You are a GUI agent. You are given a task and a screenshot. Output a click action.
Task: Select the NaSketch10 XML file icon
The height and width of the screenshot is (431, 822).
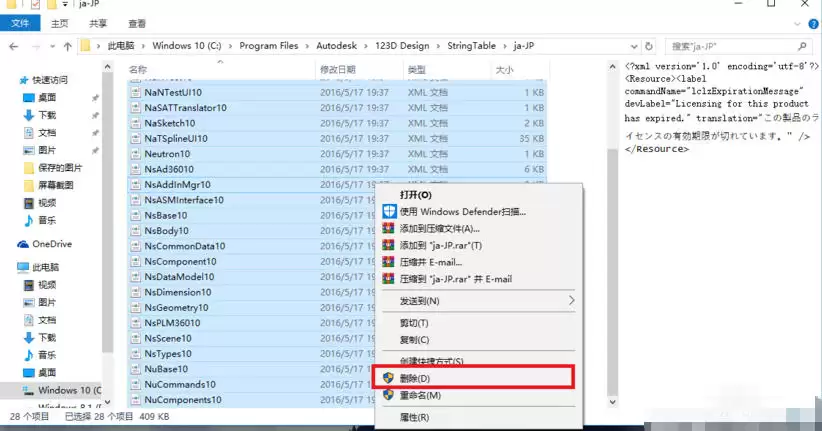coord(136,123)
